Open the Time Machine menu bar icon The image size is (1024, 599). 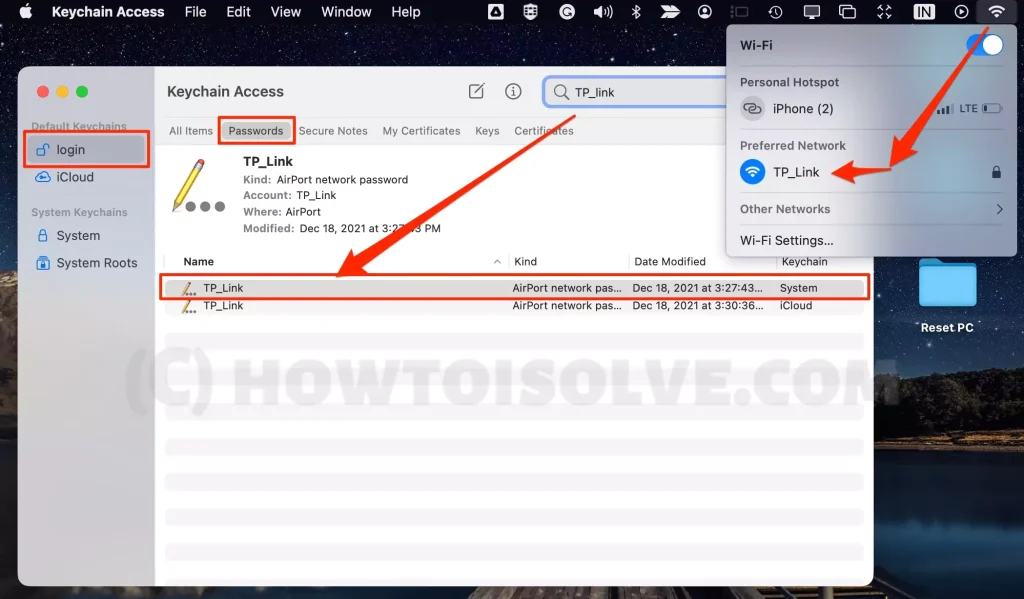(x=775, y=12)
